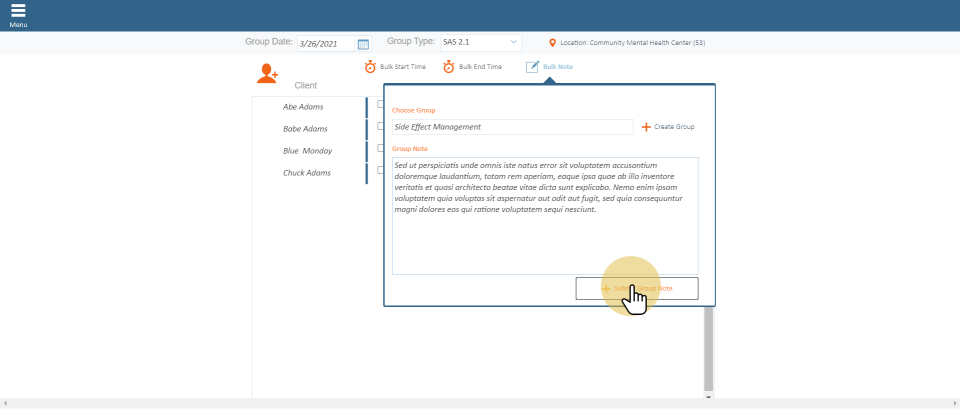
Task: Tick the checkbox for Babe Adams
Action: (380, 126)
